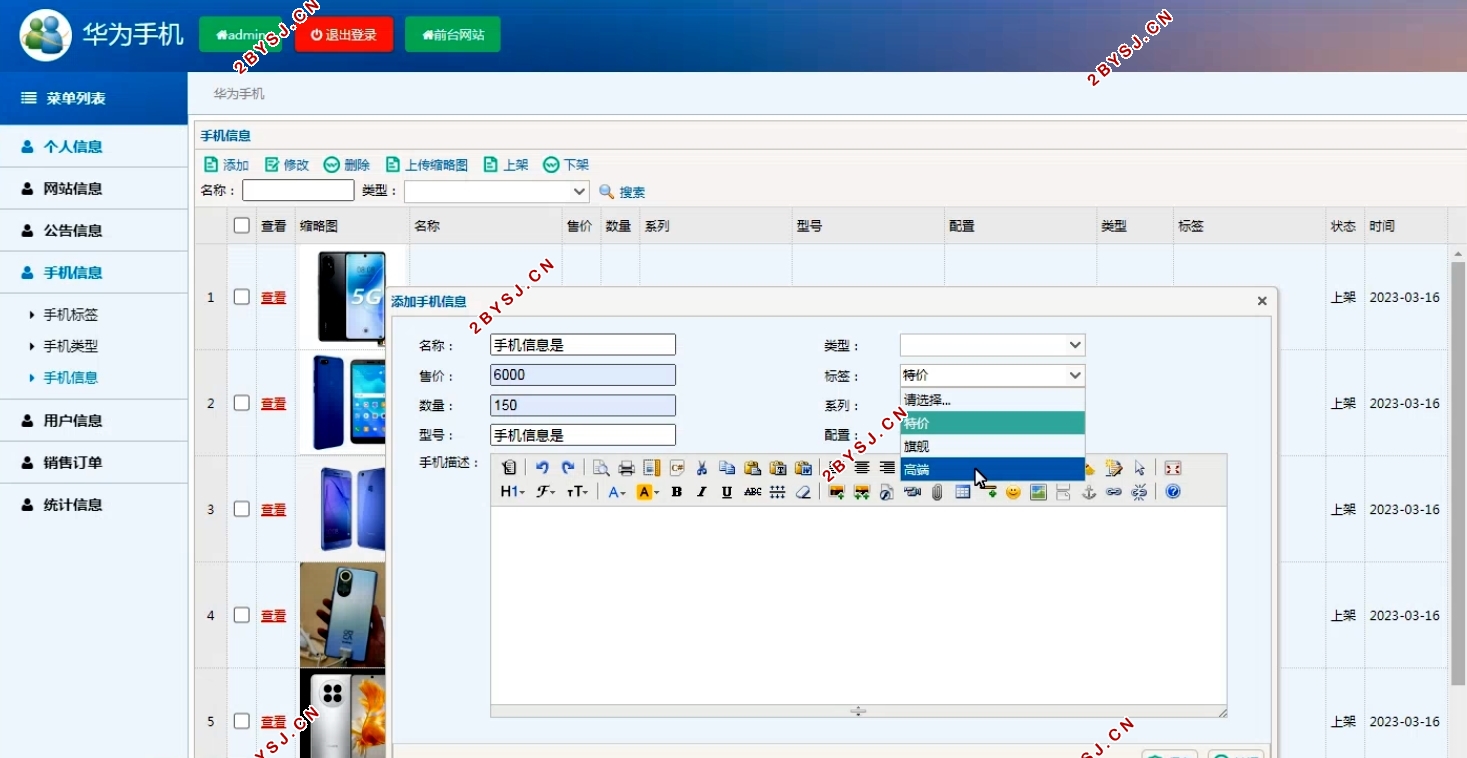Click the page break icon
This screenshot has width=1467, height=758.
click(1063, 492)
